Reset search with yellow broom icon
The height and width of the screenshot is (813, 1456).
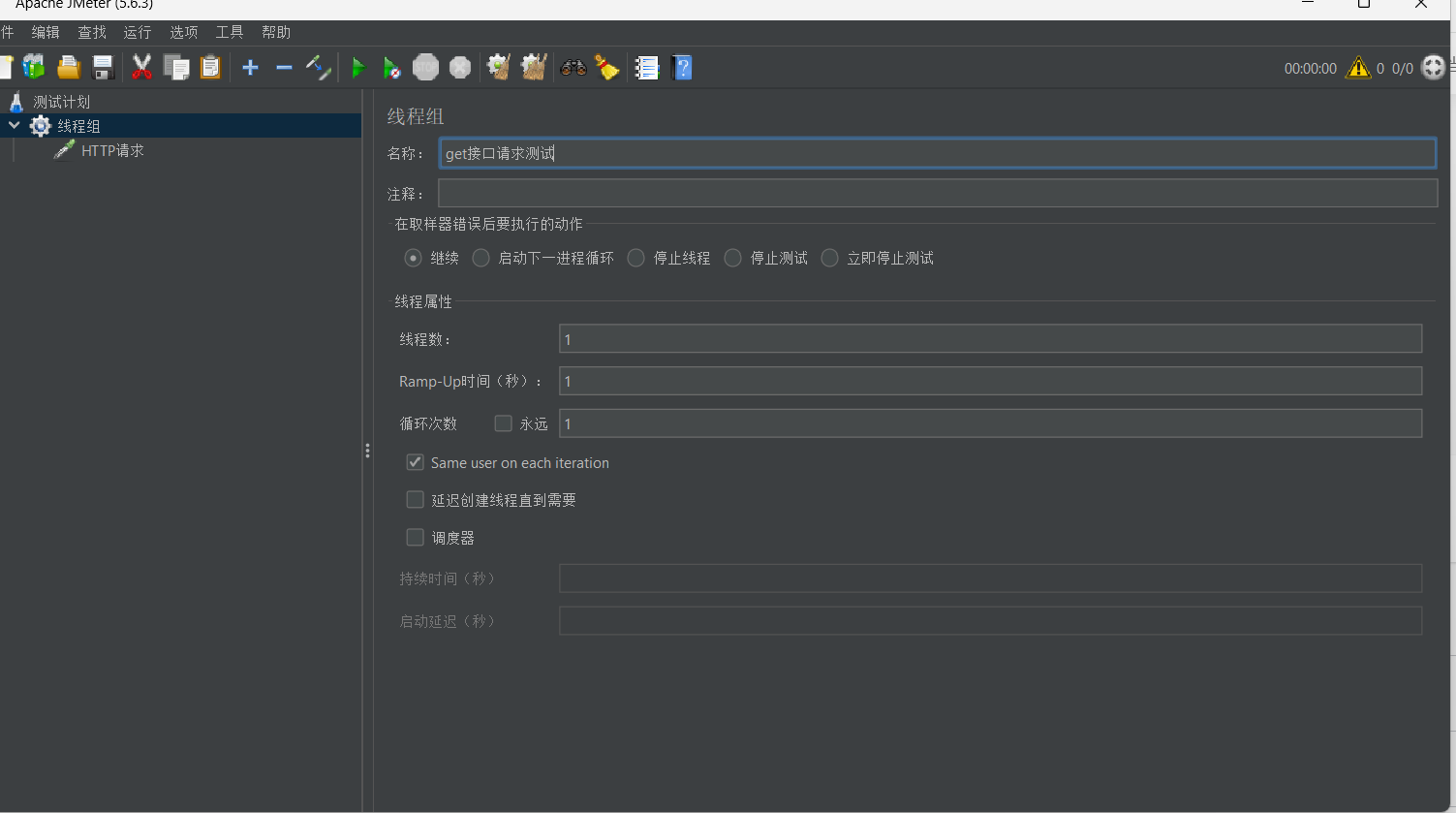click(607, 67)
